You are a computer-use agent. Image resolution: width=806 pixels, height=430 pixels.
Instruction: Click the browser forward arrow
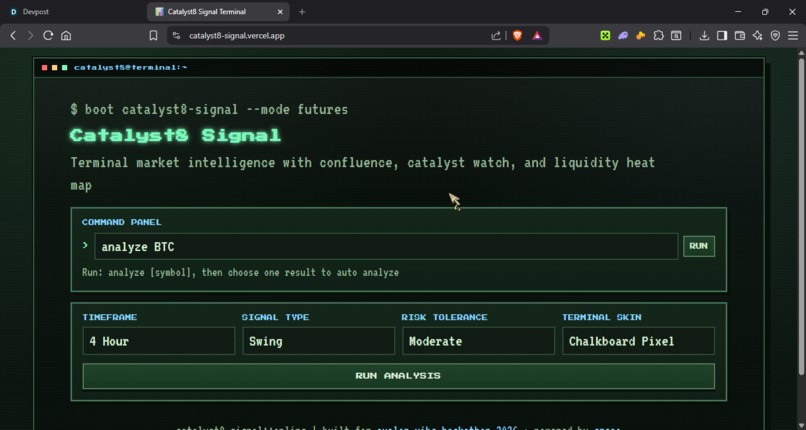pos(30,35)
